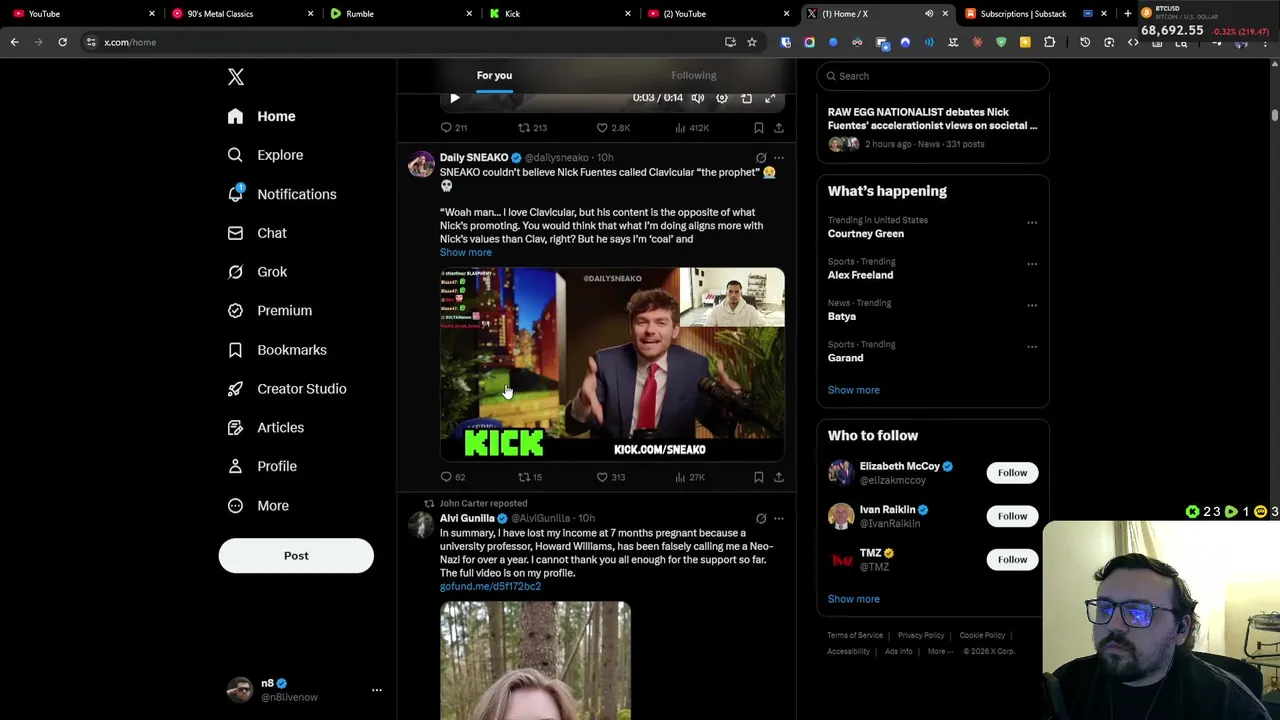Viewport: 1280px width, 720px height.
Task: Open Premium in the sidebar
Action: (269, 311)
